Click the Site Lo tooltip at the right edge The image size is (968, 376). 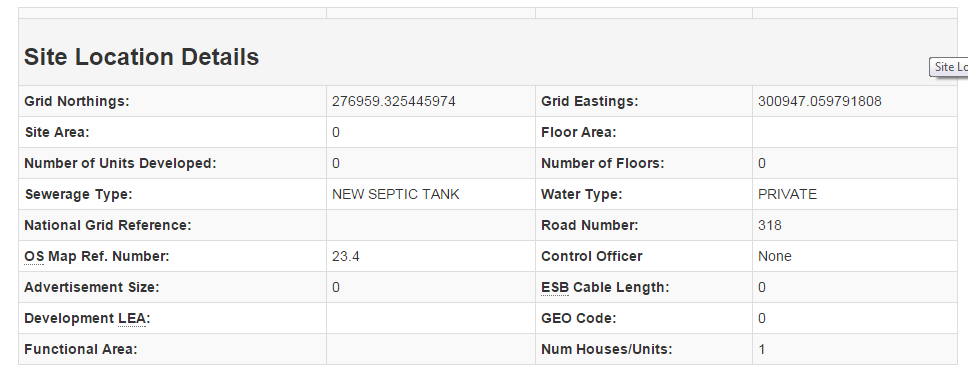949,67
